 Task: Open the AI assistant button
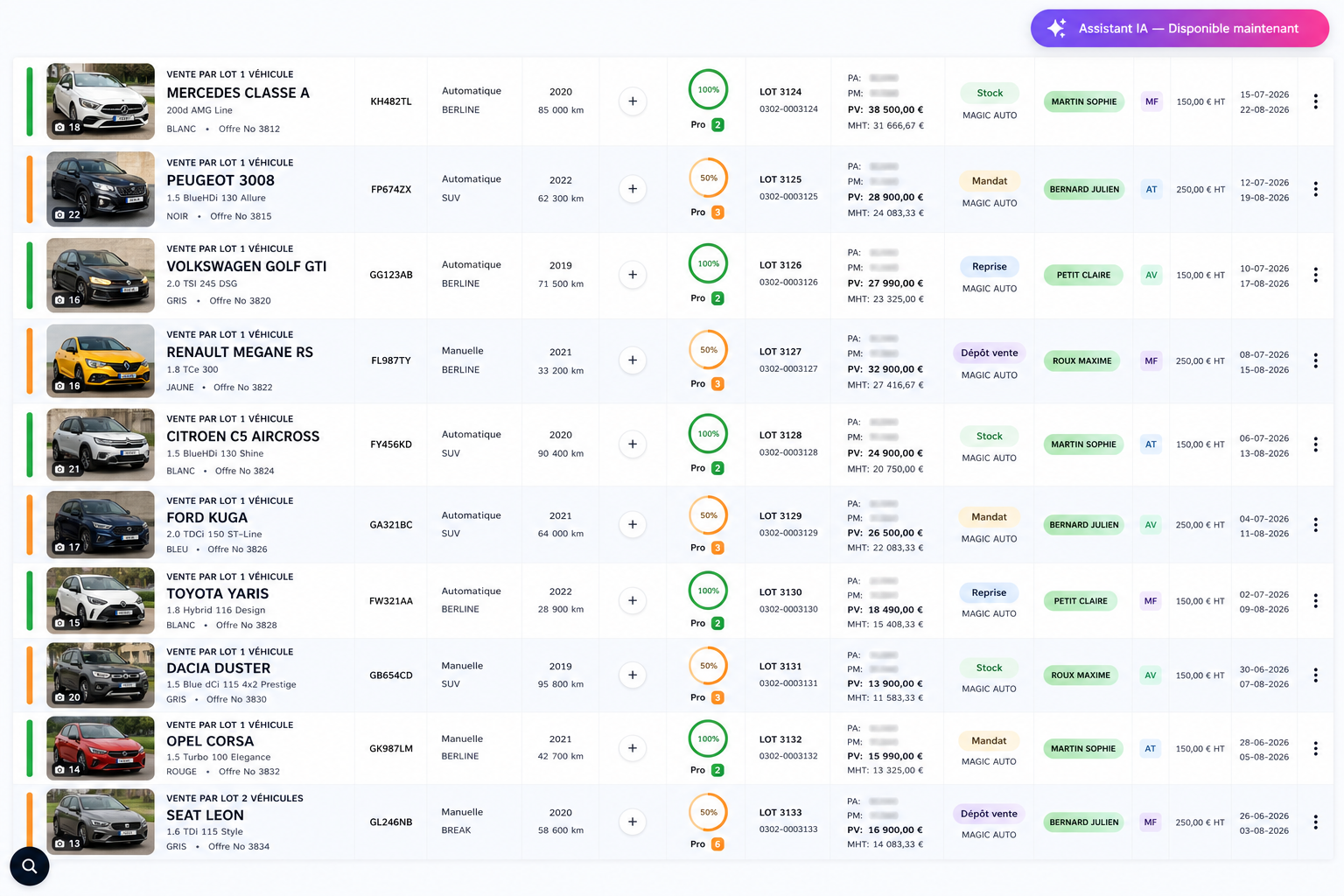click(1179, 28)
